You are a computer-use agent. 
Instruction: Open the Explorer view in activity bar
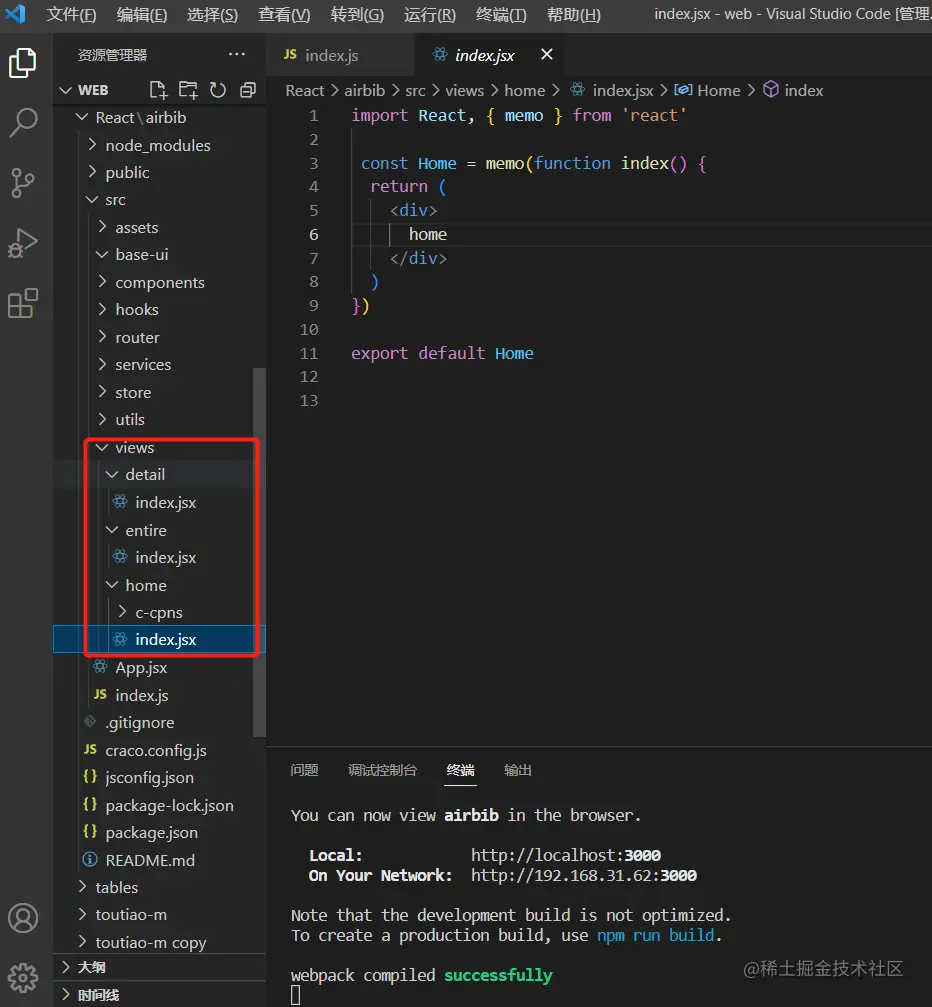[22, 63]
